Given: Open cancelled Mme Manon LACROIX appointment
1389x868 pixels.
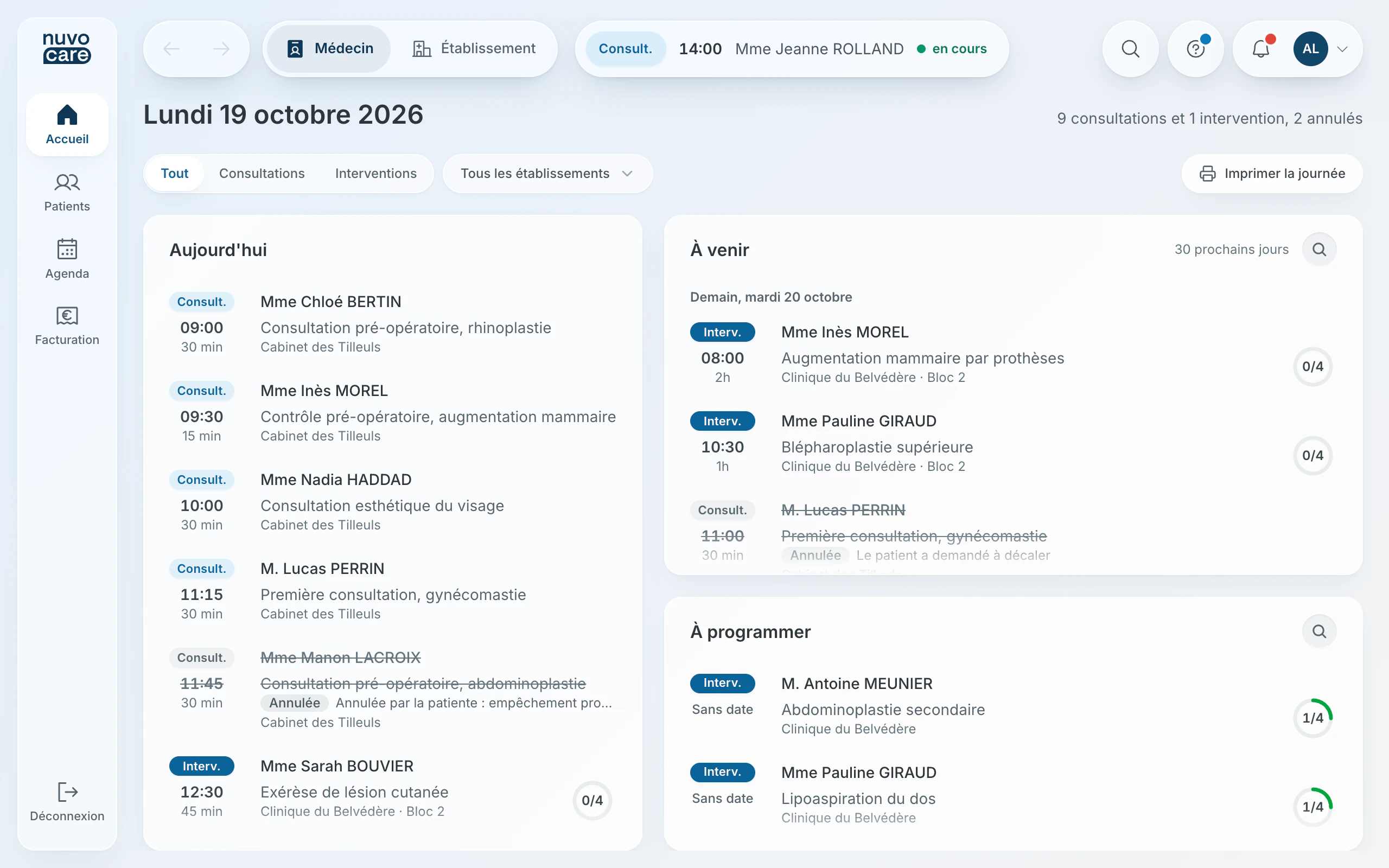Looking at the screenshot, I should (x=393, y=690).
